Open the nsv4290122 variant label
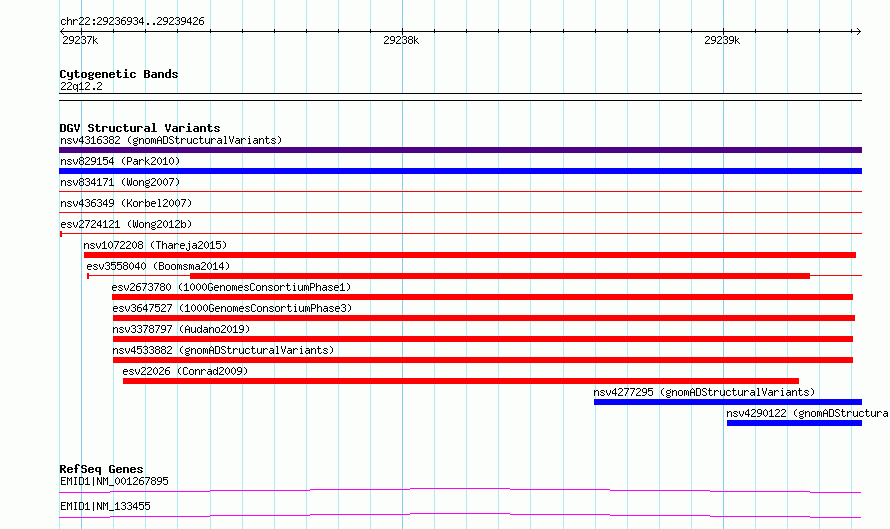 pos(807,413)
